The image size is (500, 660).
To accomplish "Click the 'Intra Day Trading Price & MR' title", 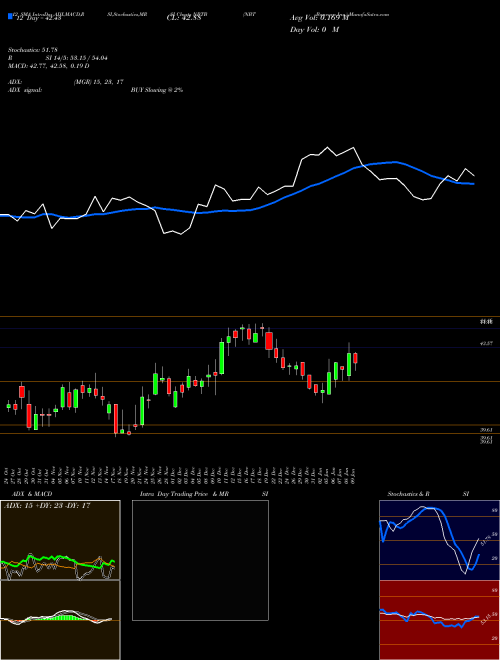I will point(184,494).
